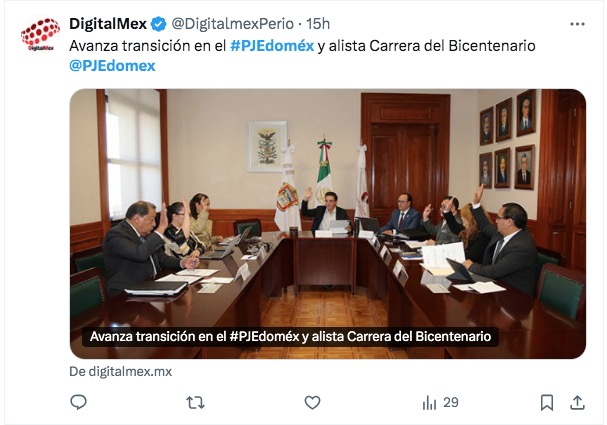Open the 15h timestamp link
This screenshot has height=425, width=607.
point(318,24)
